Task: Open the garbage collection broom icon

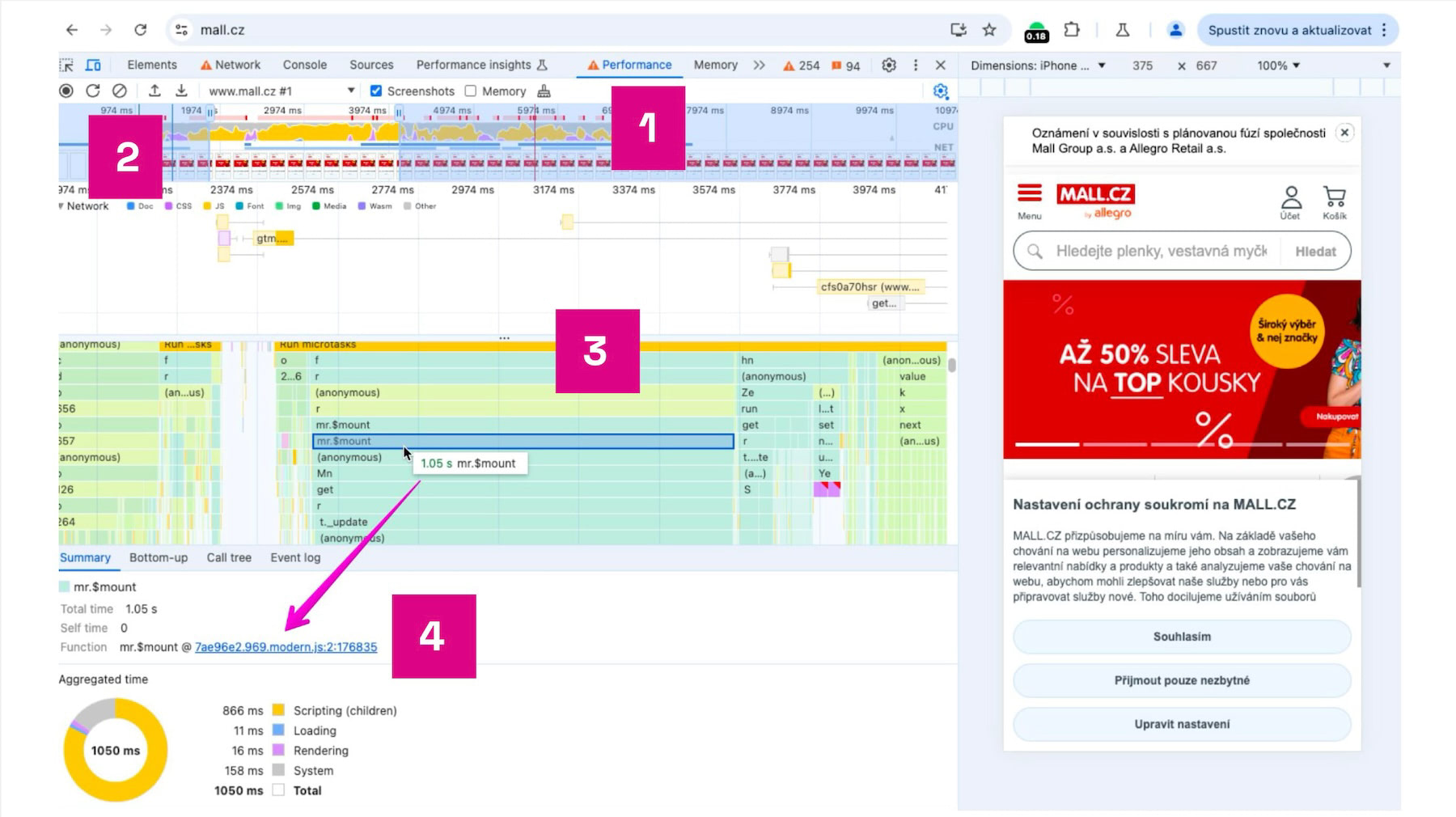Action: pyautogui.click(x=542, y=91)
